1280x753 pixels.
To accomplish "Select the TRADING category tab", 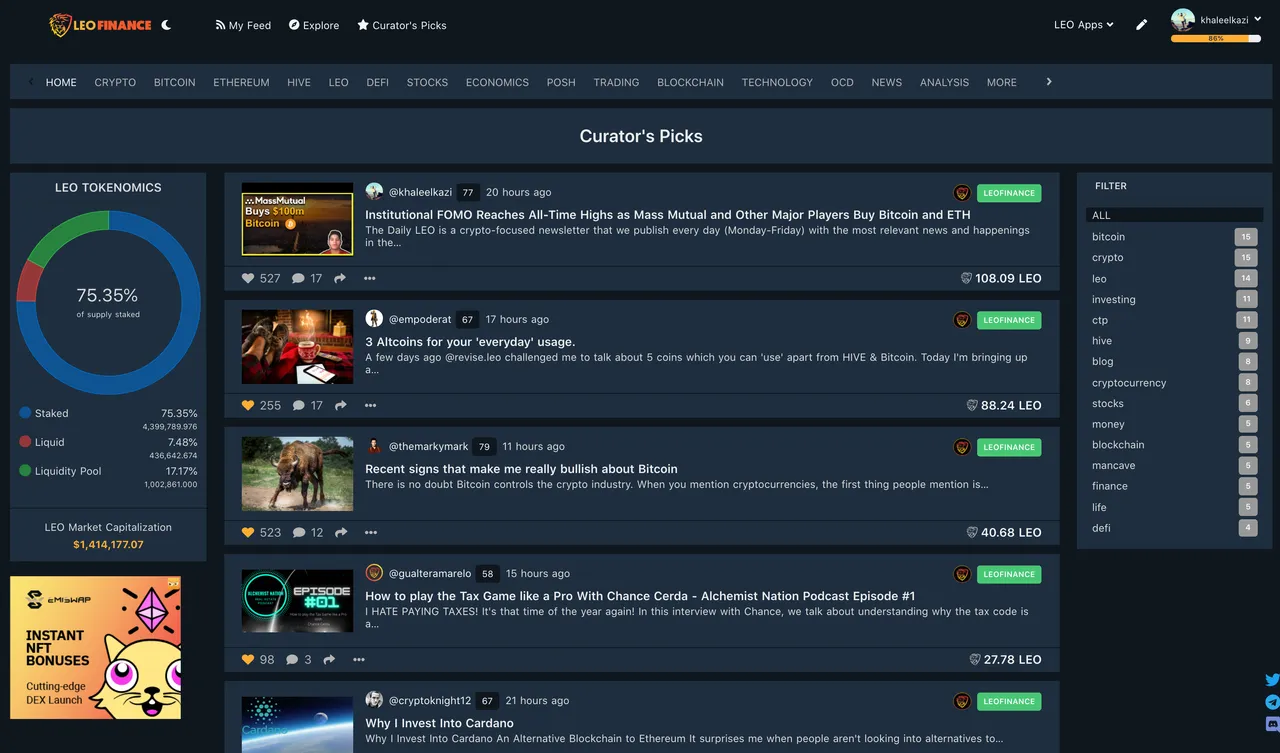I will tap(616, 82).
